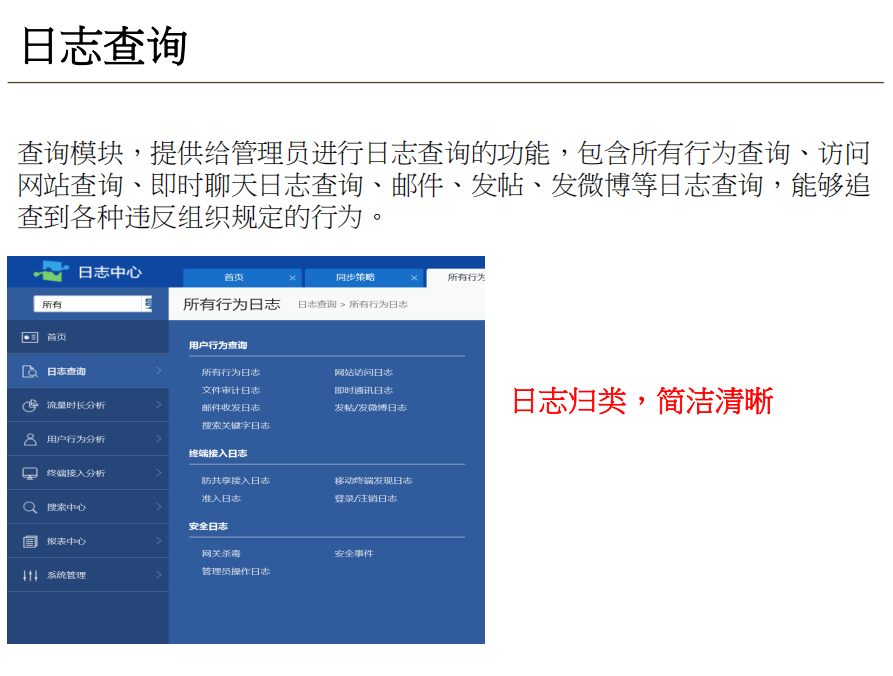Open the 管理员操作日志 link
Image resolution: width=893 pixels, height=676 pixels.
pyautogui.click(x=236, y=571)
